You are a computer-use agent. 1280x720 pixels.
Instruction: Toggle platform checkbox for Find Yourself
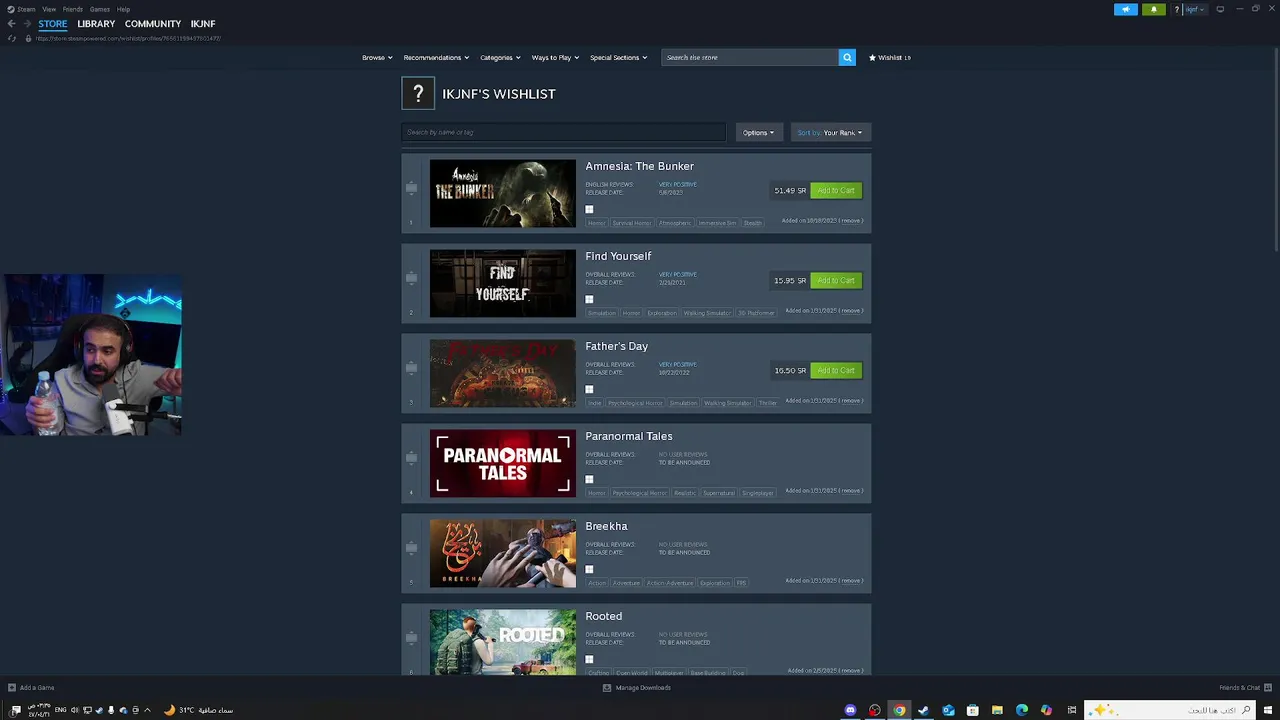click(589, 299)
